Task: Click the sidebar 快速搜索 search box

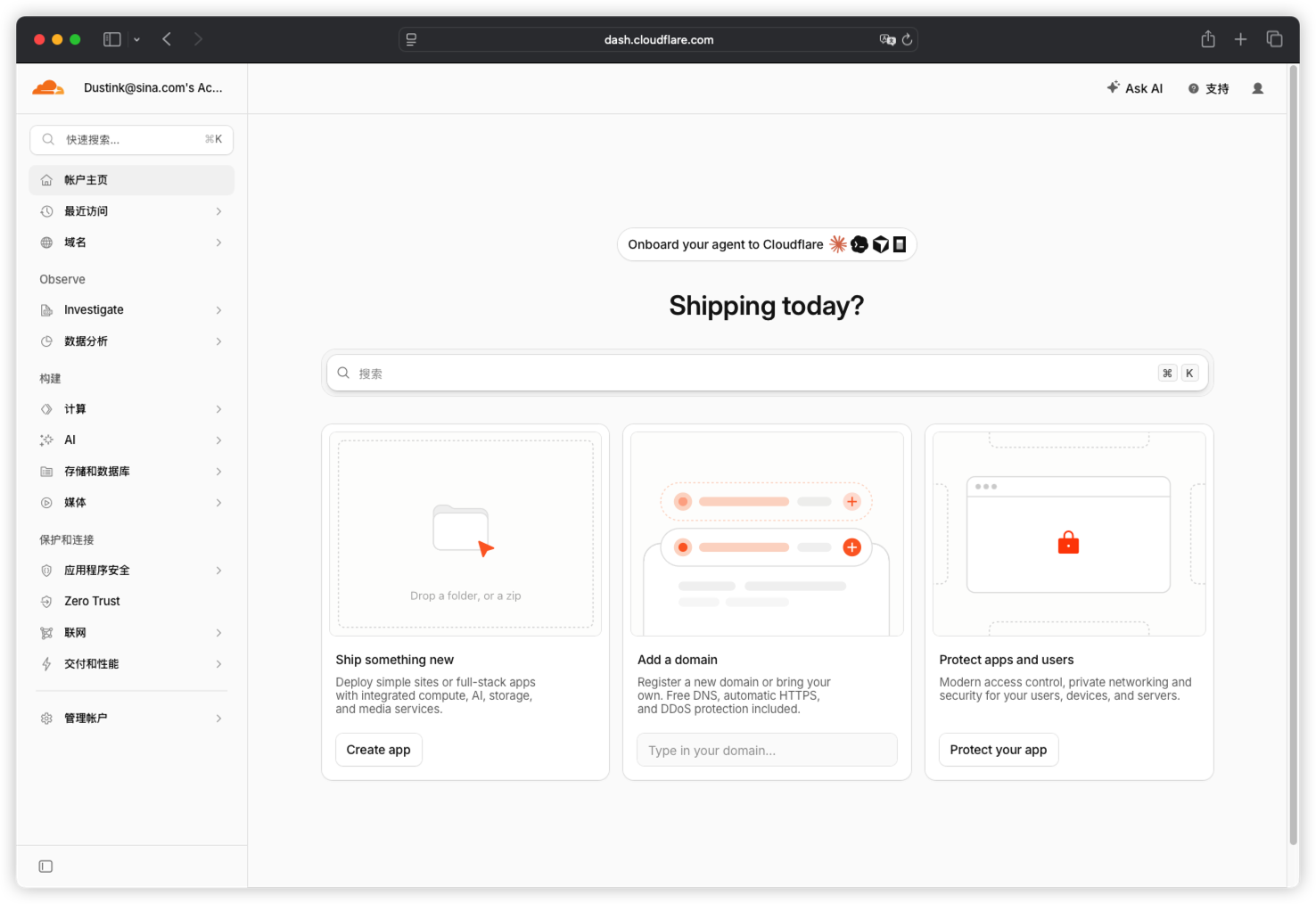Action: pyautogui.click(x=132, y=140)
